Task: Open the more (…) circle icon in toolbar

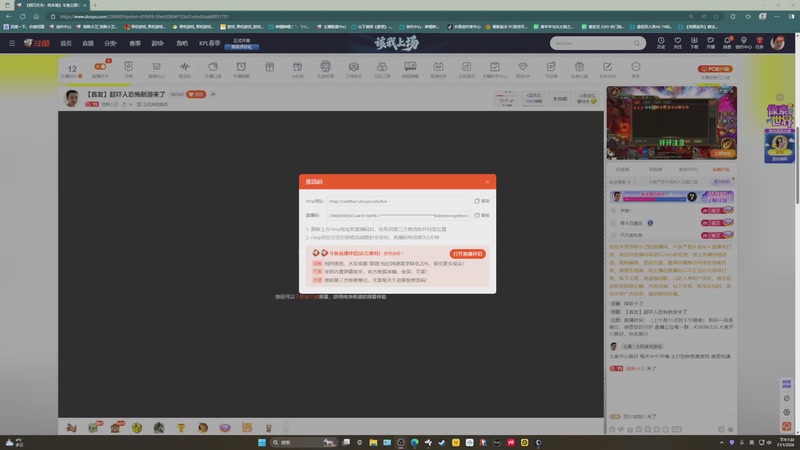Action: 635,67
